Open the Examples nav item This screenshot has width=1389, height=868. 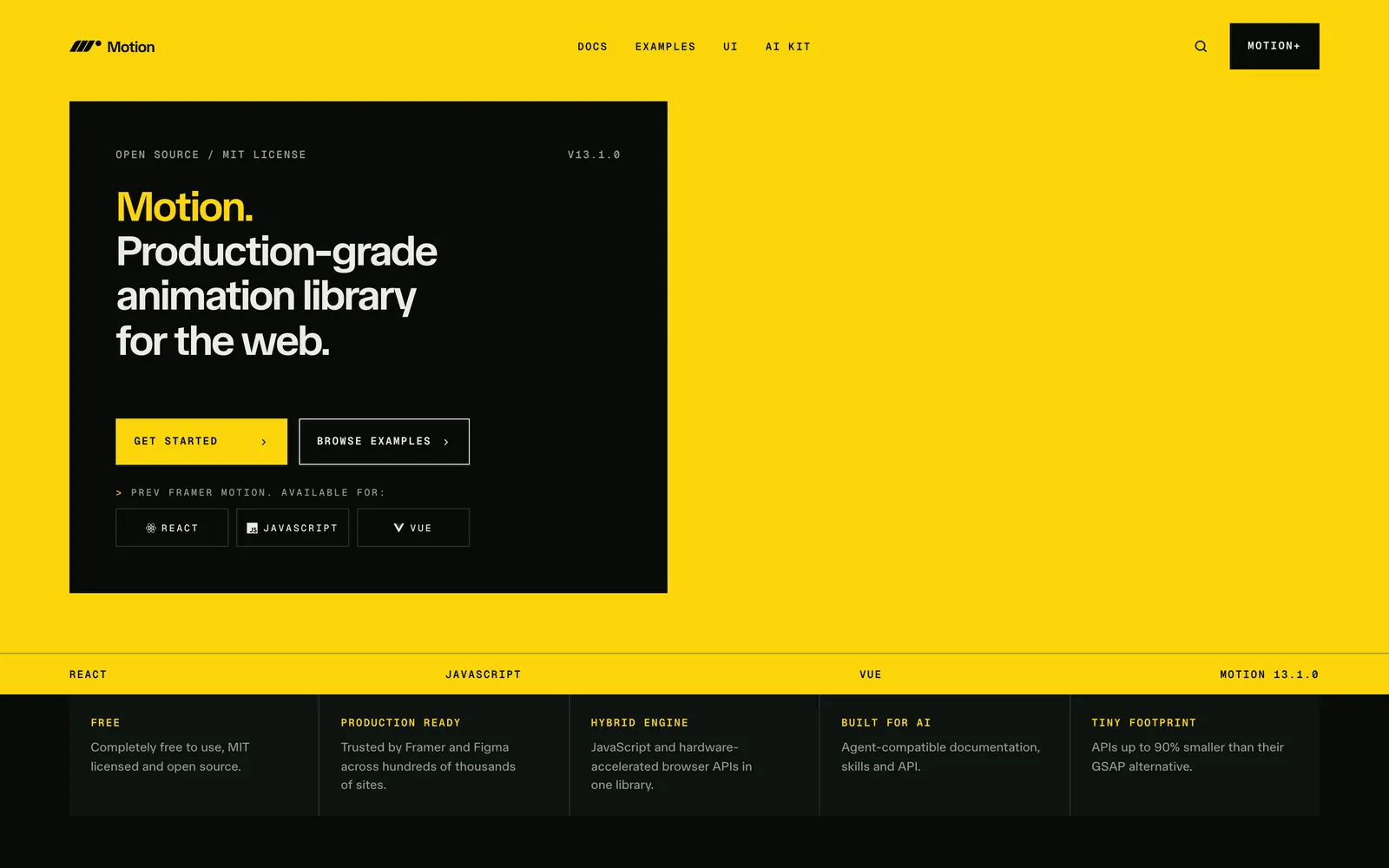665,47
